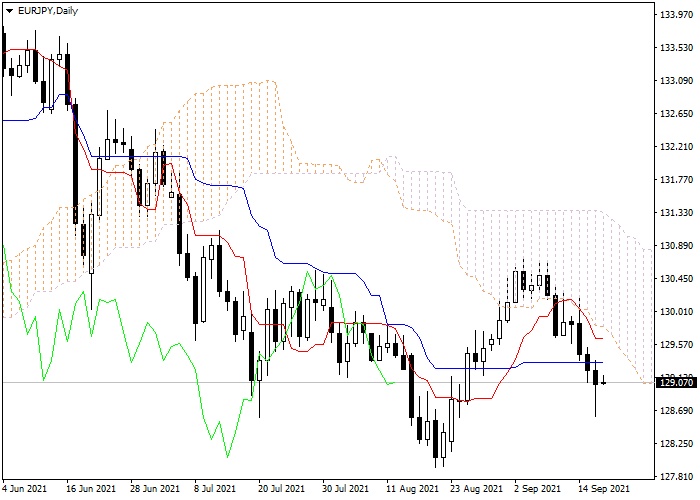The height and width of the screenshot is (500, 700).
Task: Select the 129.570 price axis label
Action: (x=676, y=345)
